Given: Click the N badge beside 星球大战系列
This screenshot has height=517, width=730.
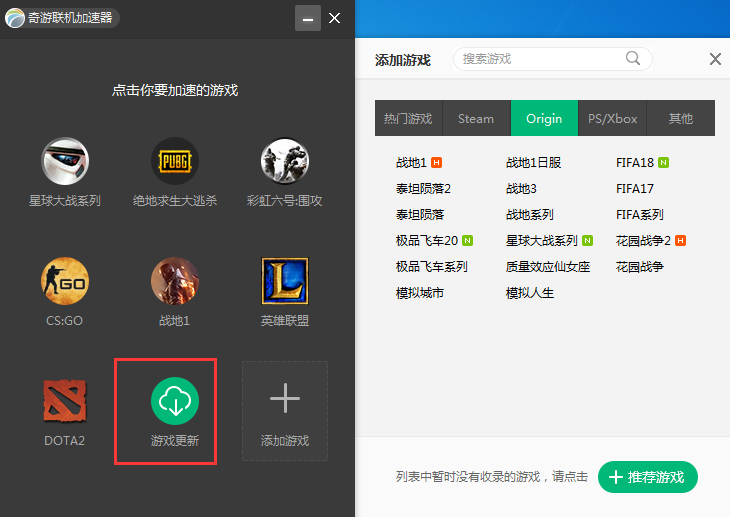Looking at the screenshot, I should (588, 241).
